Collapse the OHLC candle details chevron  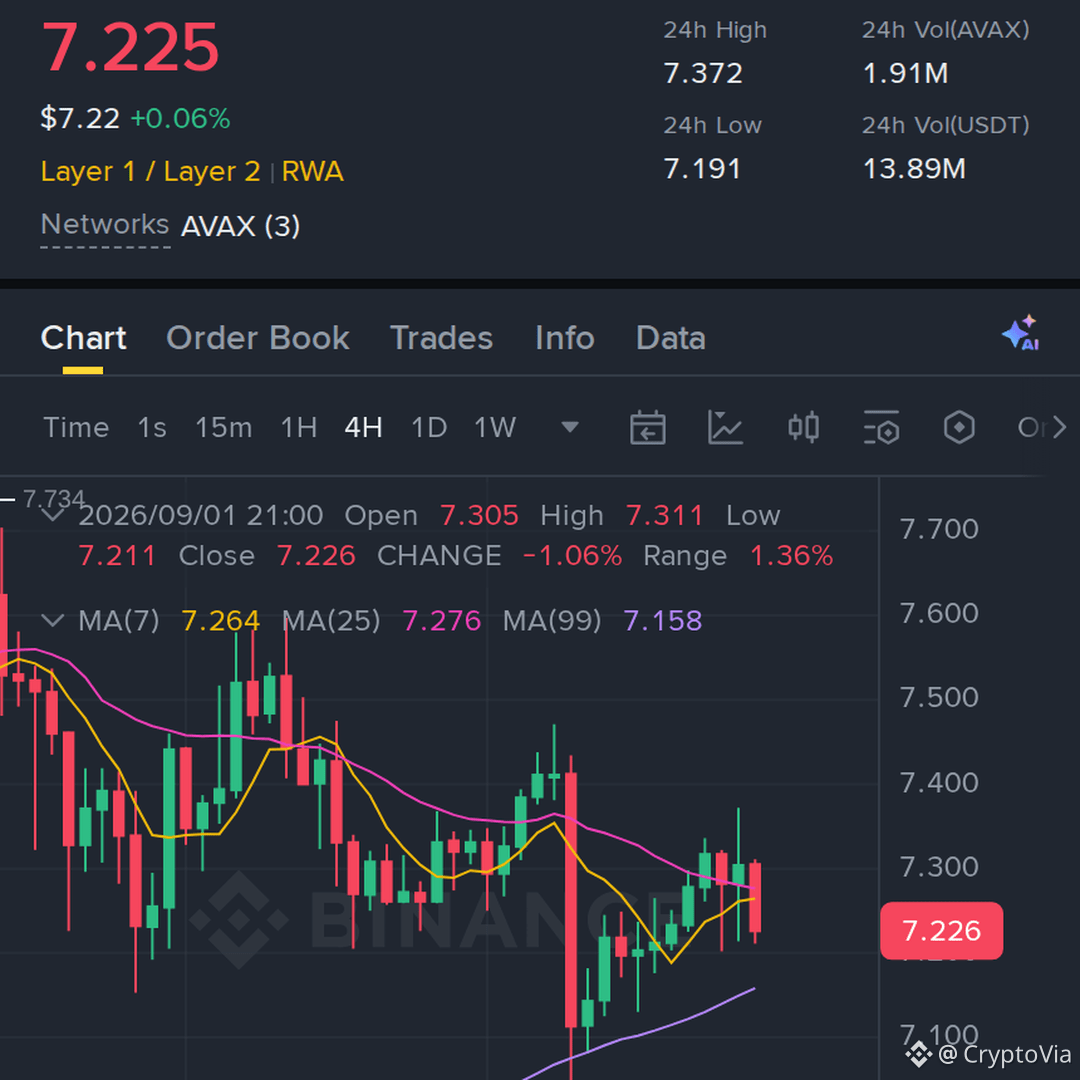pyautogui.click(x=53, y=515)
